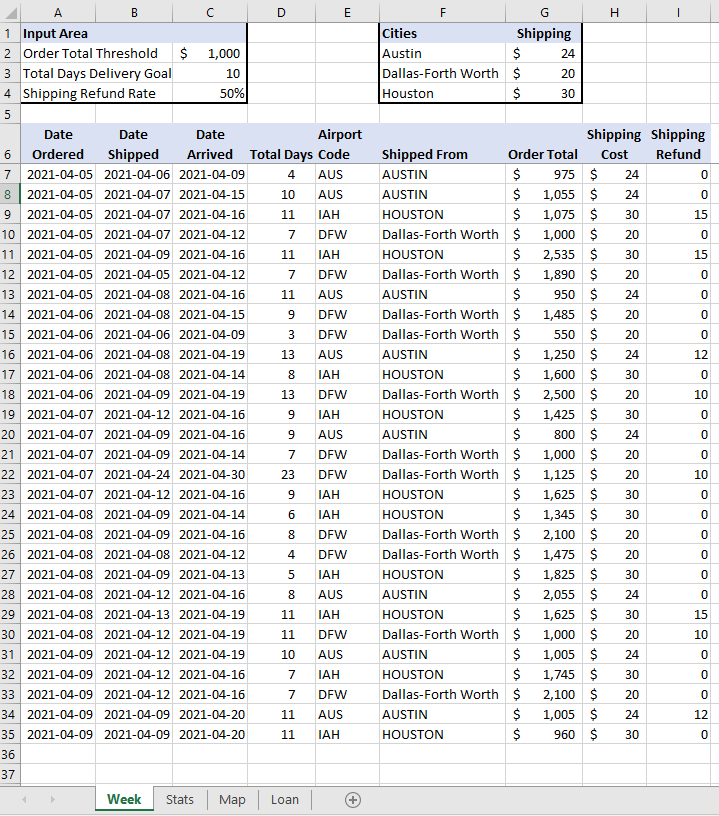This screenshot has height=816, width=719.
Task: Select column I header
Action: click(x=678, y=12)
